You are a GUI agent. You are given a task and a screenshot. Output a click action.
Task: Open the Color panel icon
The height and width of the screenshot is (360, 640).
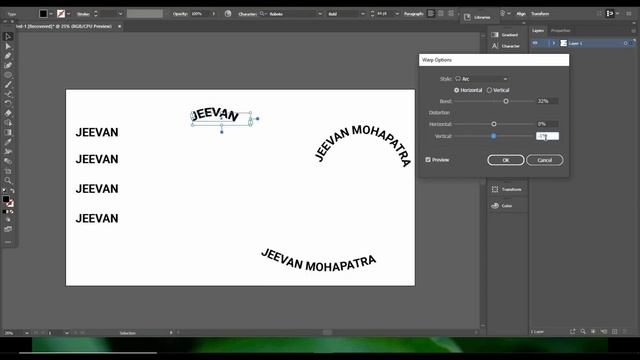495,206
